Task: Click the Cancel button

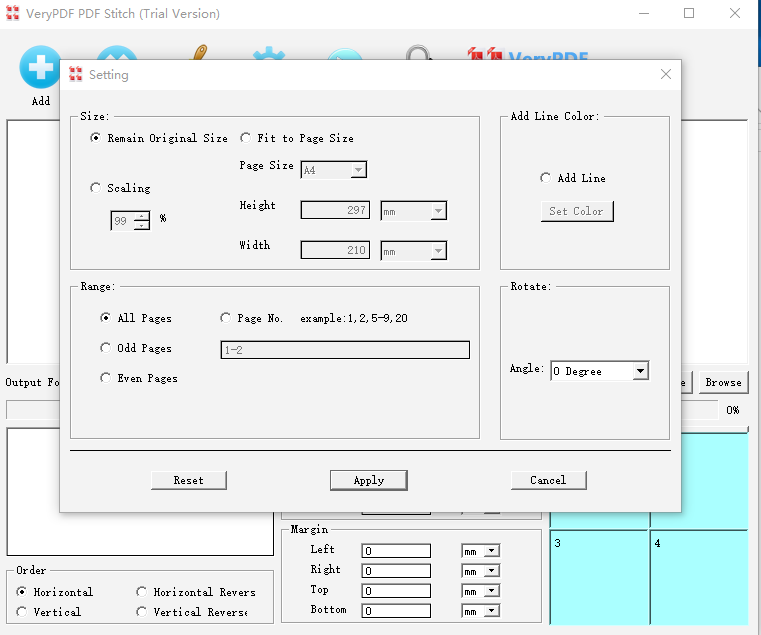Action: pyautogui.click(x=548, y=480)
